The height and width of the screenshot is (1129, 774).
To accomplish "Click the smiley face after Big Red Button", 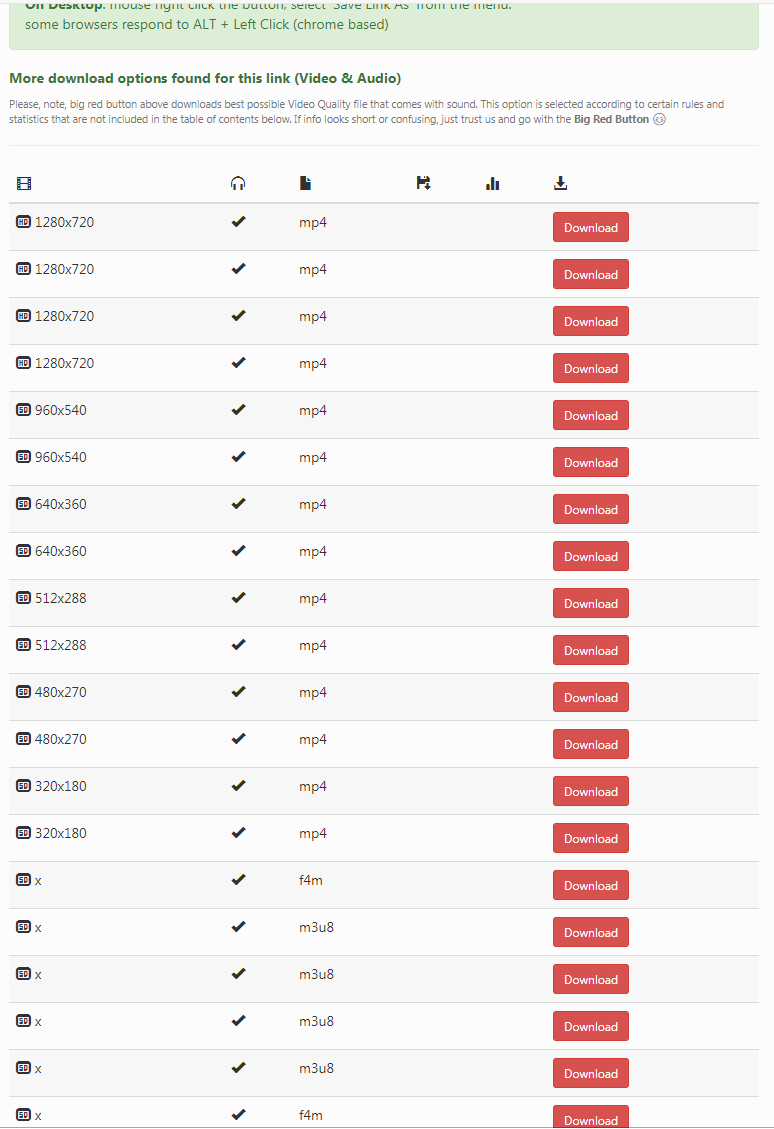I will pos(659,120).
